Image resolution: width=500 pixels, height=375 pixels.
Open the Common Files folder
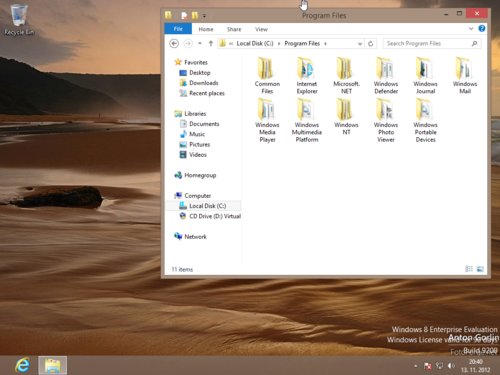coord(267,76)
